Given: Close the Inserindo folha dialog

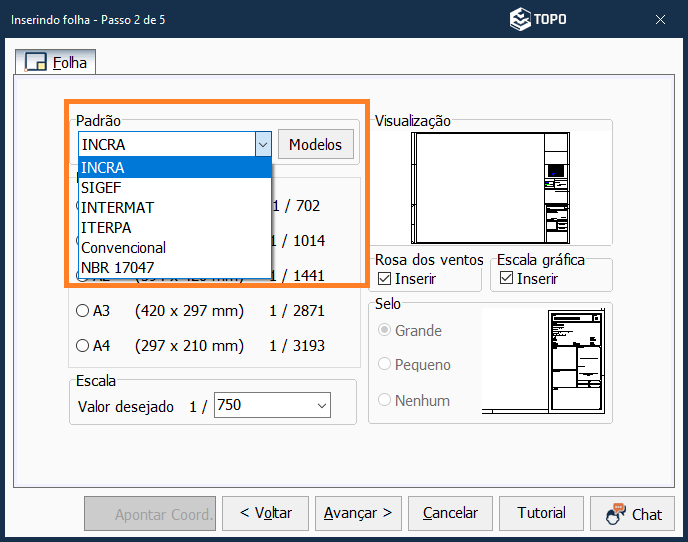Looking at the screenshot, I should click(x=661, y=19).
